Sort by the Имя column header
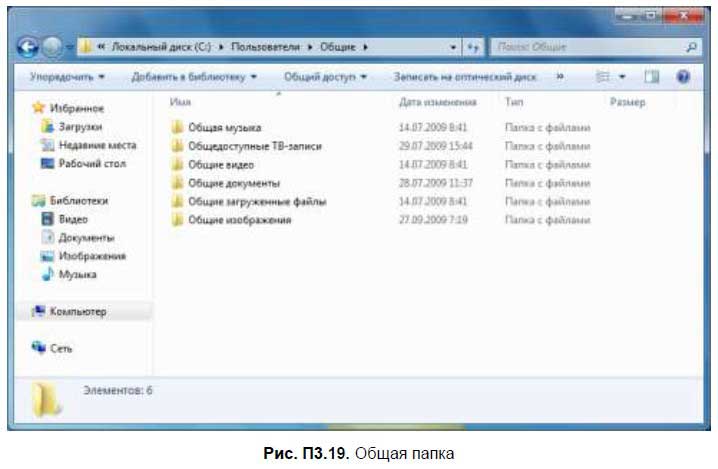Image resolution: width=718 pixels, height=469 pixels. click(180, 102)
